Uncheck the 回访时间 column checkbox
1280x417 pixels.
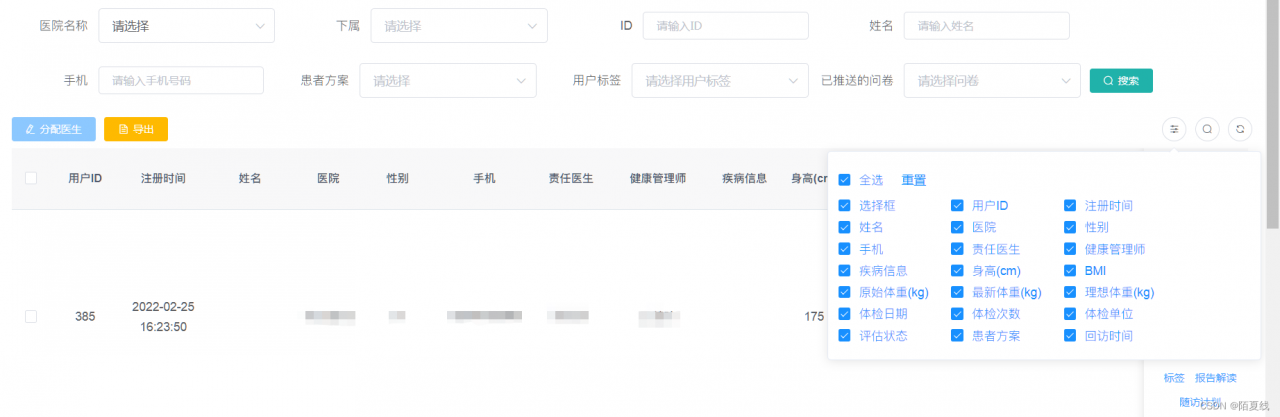pos(1071,336)
